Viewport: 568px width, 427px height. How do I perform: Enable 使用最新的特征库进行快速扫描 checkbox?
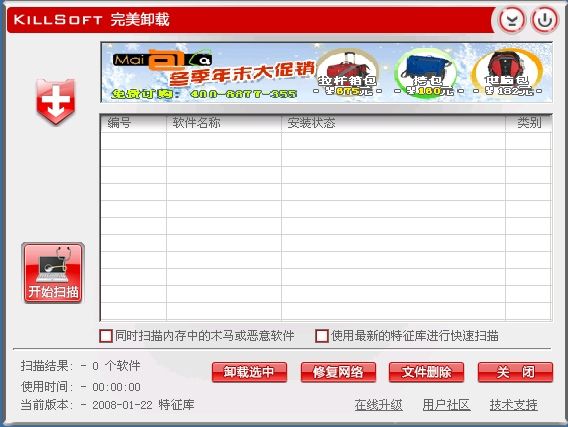click(322, 336)
